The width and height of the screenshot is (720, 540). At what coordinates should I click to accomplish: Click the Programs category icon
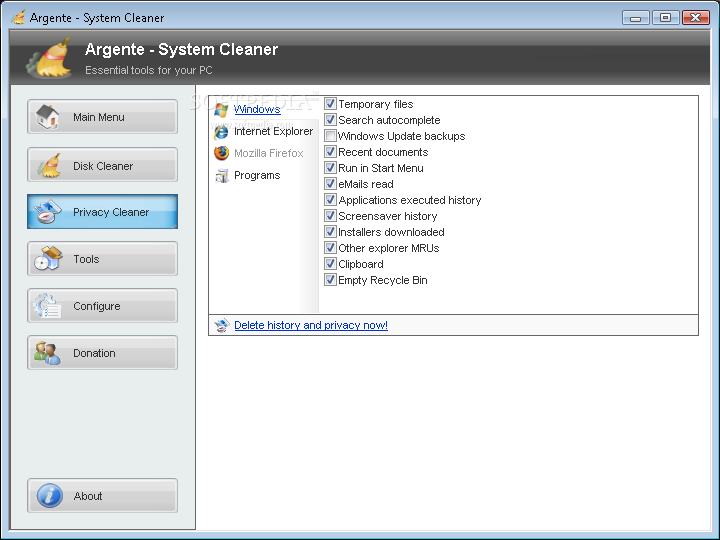pos(222,175)
